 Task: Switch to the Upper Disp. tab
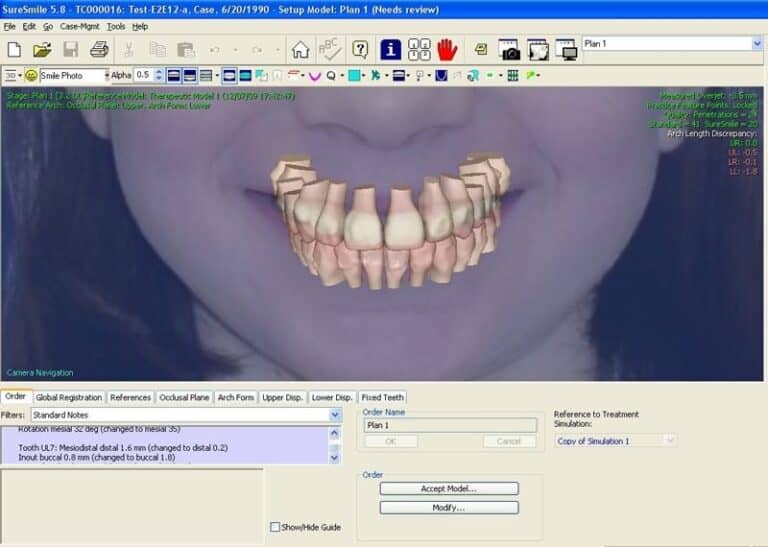(x=282, y=397)
